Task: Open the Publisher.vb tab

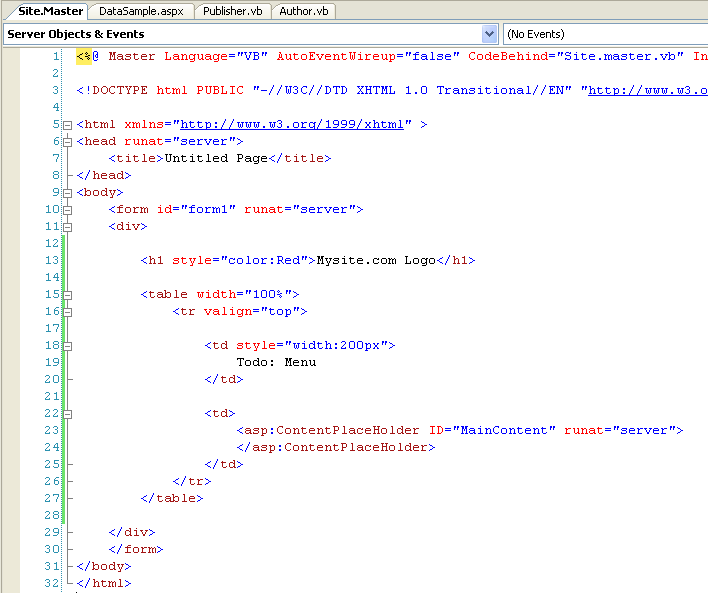Action: 231,11
